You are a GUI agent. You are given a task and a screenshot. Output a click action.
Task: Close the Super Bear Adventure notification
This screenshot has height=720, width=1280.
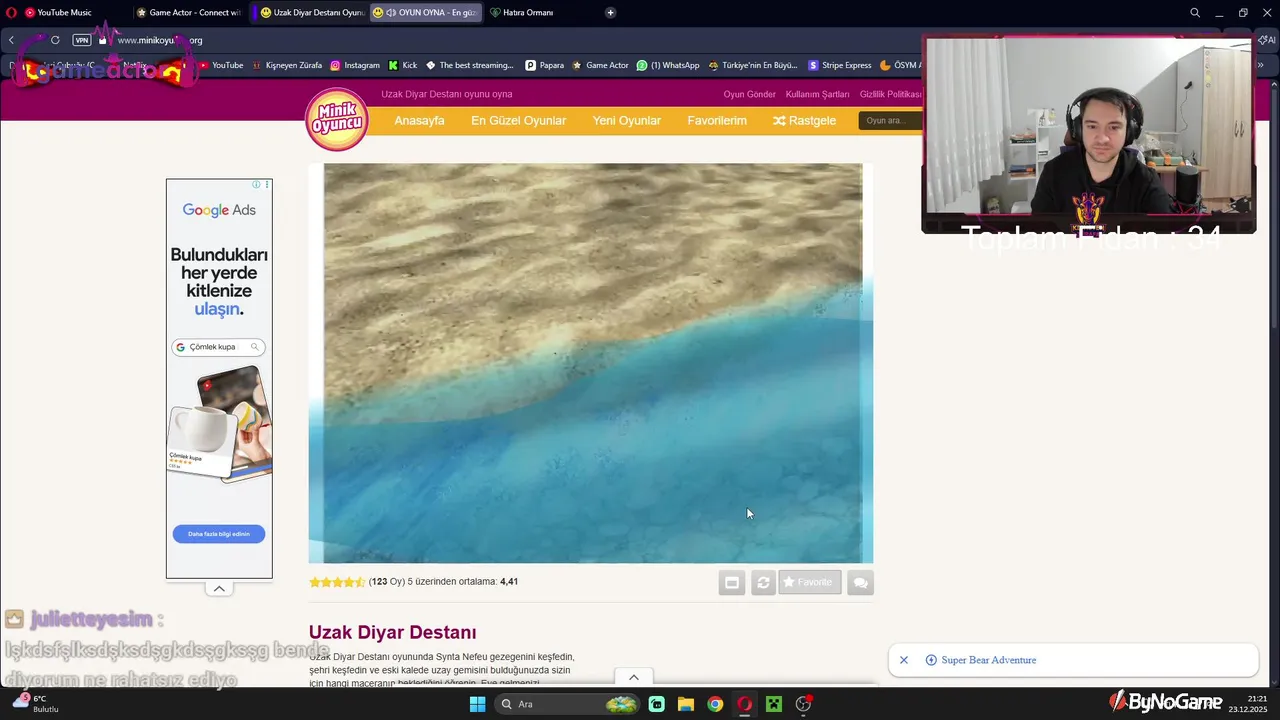[904, 660]
